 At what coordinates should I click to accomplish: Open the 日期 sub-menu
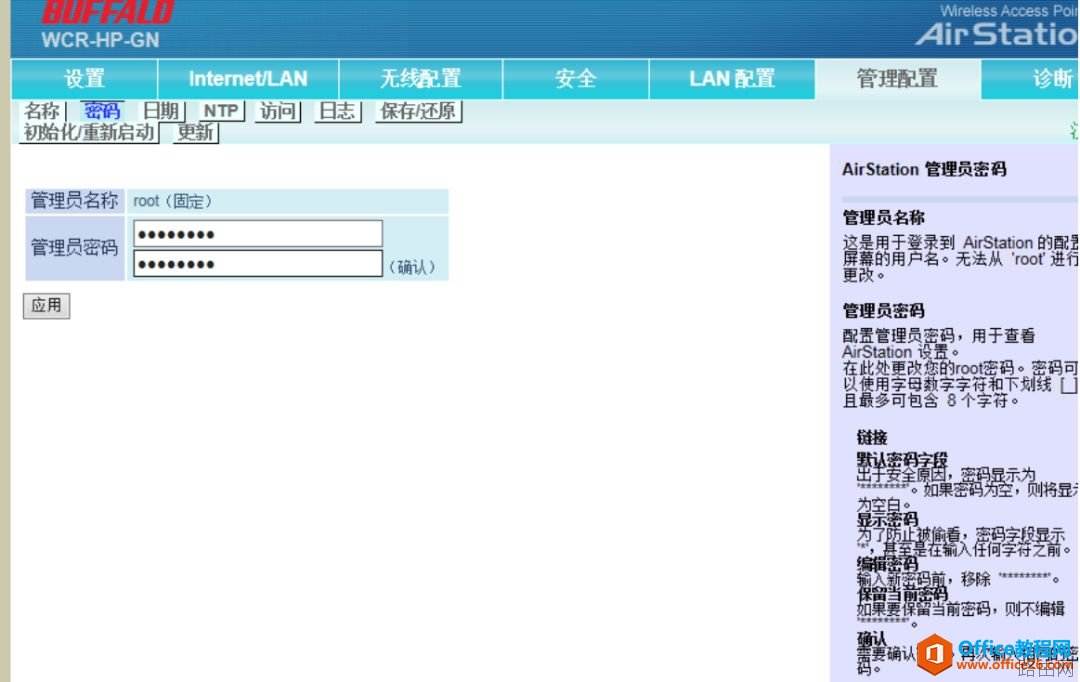click(161, 111)
